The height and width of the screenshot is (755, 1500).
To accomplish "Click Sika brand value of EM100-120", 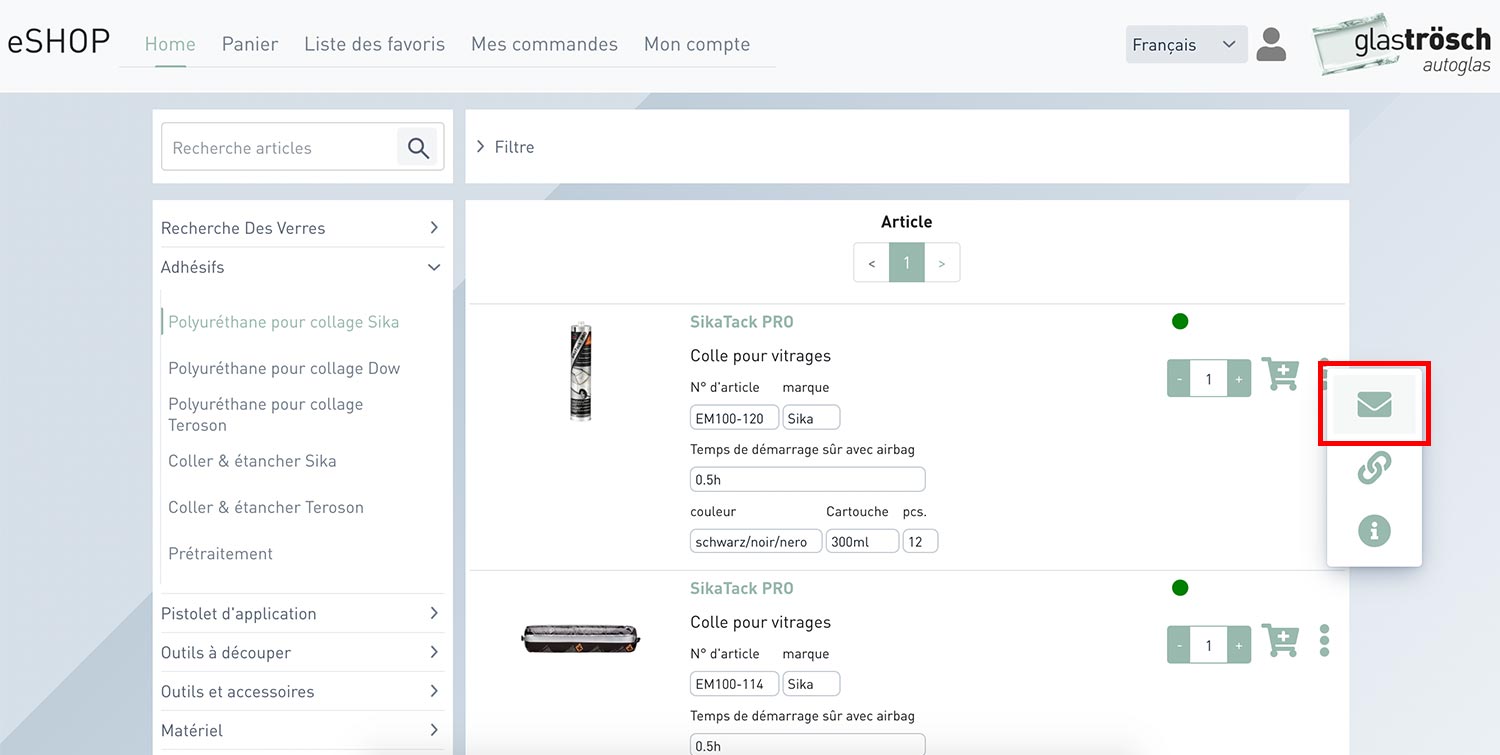I will click(811, 418).
